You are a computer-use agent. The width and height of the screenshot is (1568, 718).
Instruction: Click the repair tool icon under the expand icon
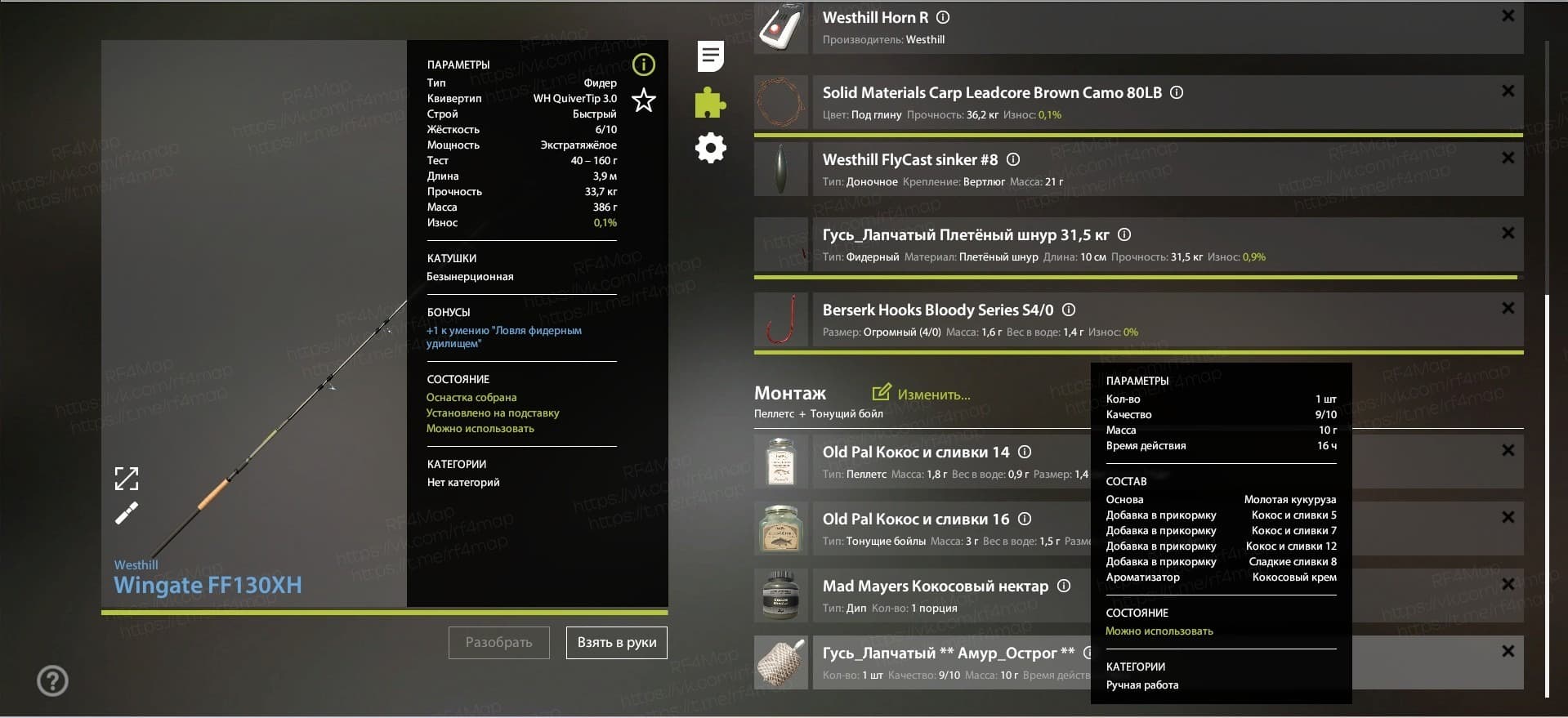click(127, 513)
